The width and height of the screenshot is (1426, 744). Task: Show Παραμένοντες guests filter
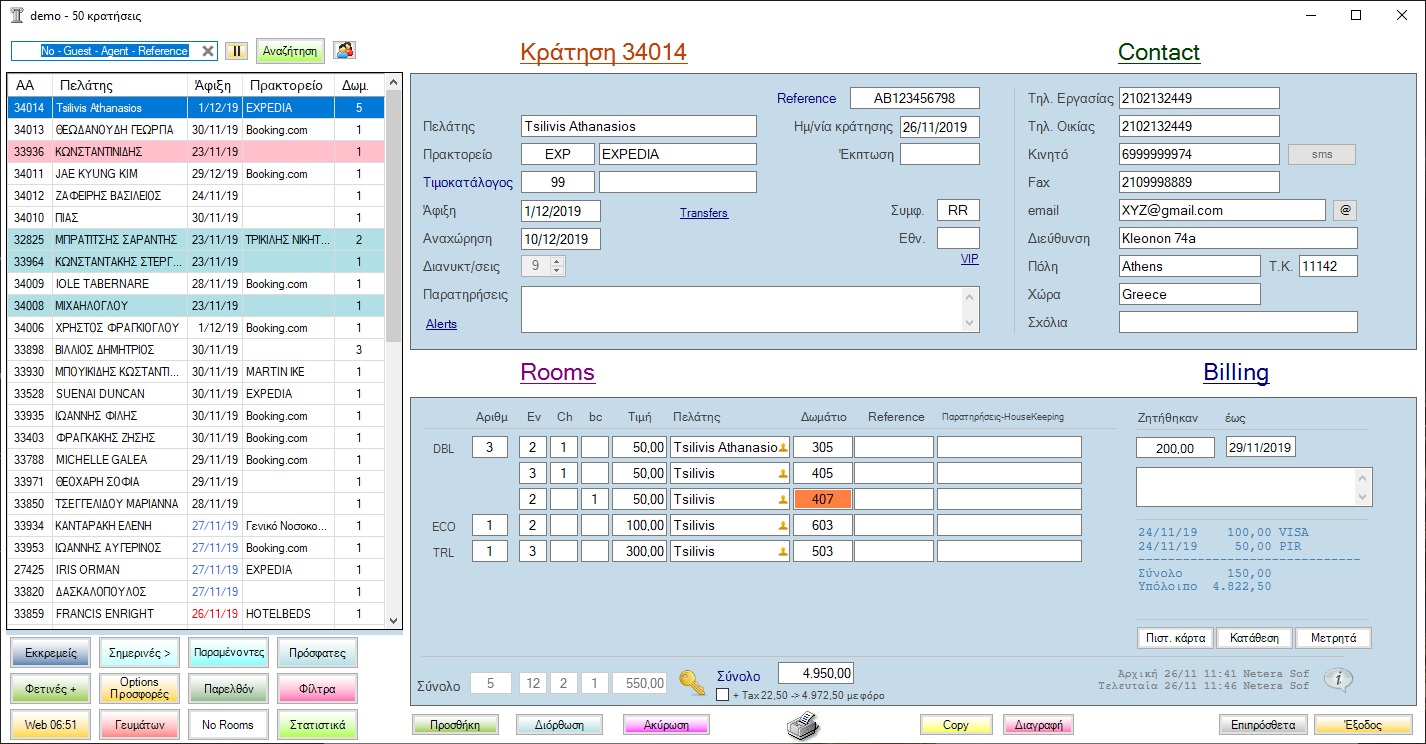point(228,653)
